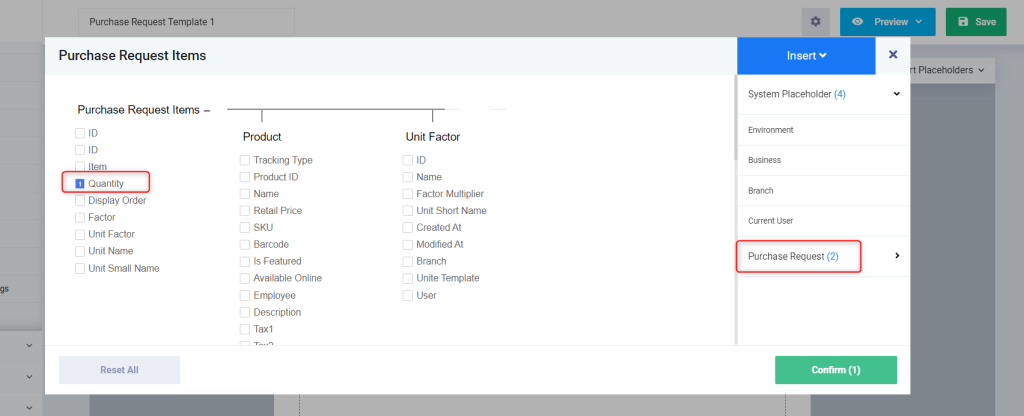Screen dimensions: 1024x416
Task: Check the Unit Small Name checkbox
Action: (80, 268)
